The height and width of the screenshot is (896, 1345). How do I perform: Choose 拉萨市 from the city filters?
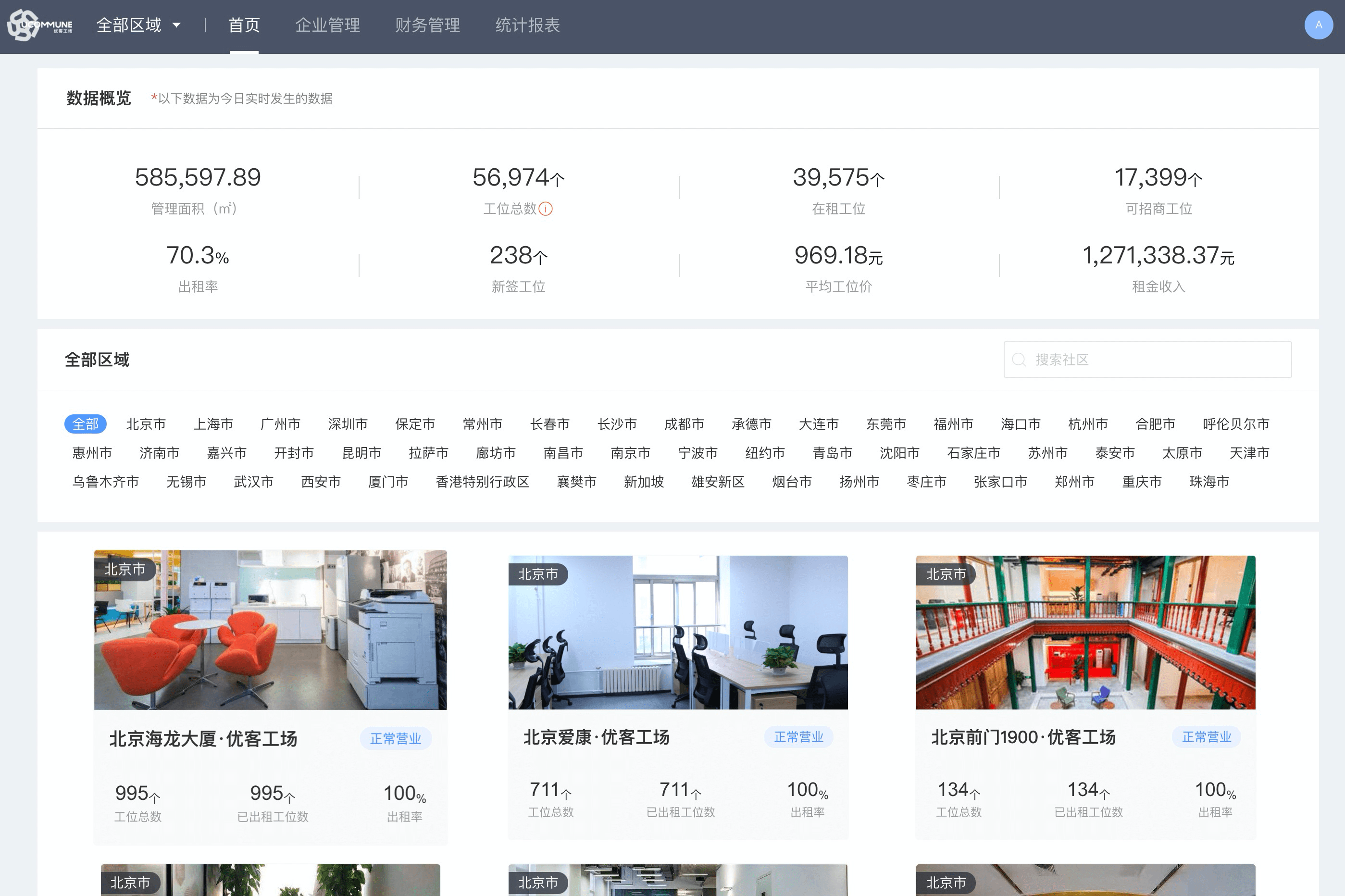428,453
